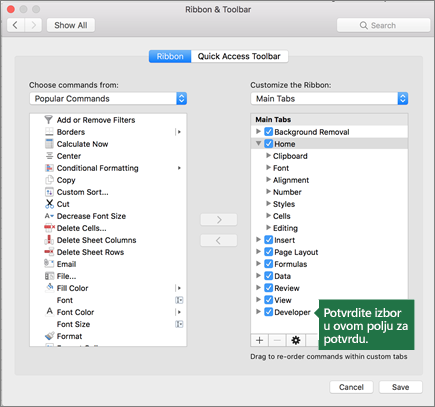Click the gear settings icon below tabs list
Viewport: 435px width, 407px height.
296,340
